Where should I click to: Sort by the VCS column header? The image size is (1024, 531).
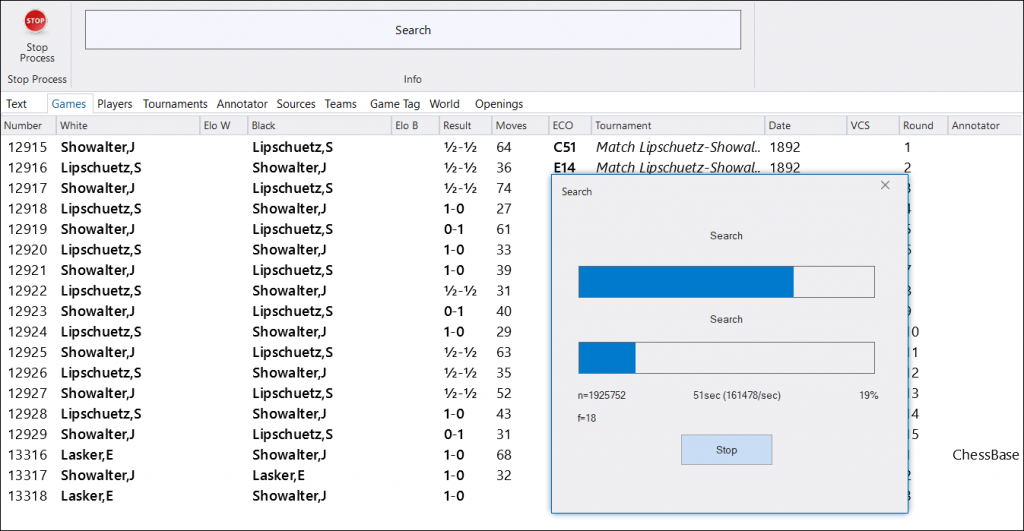click(872, 125)
